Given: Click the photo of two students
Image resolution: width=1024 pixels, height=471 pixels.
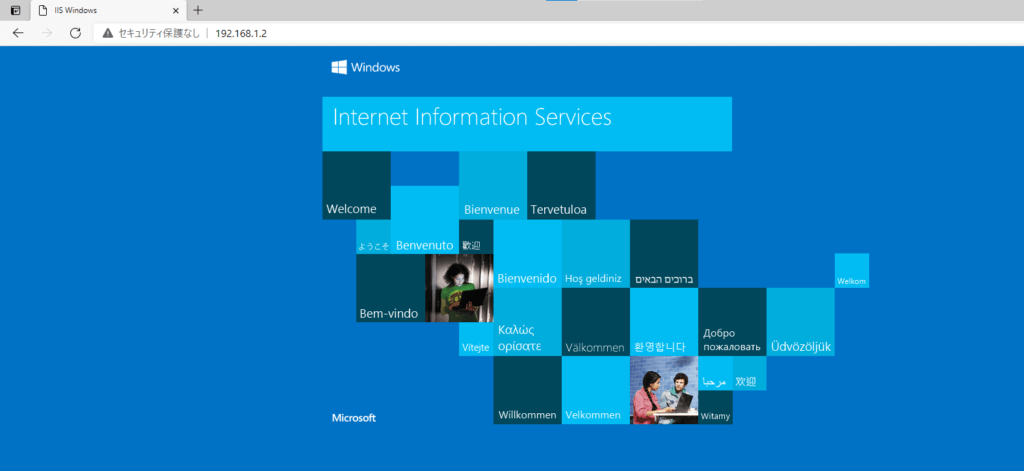Looking at the screenshot, I should (664, 390).
